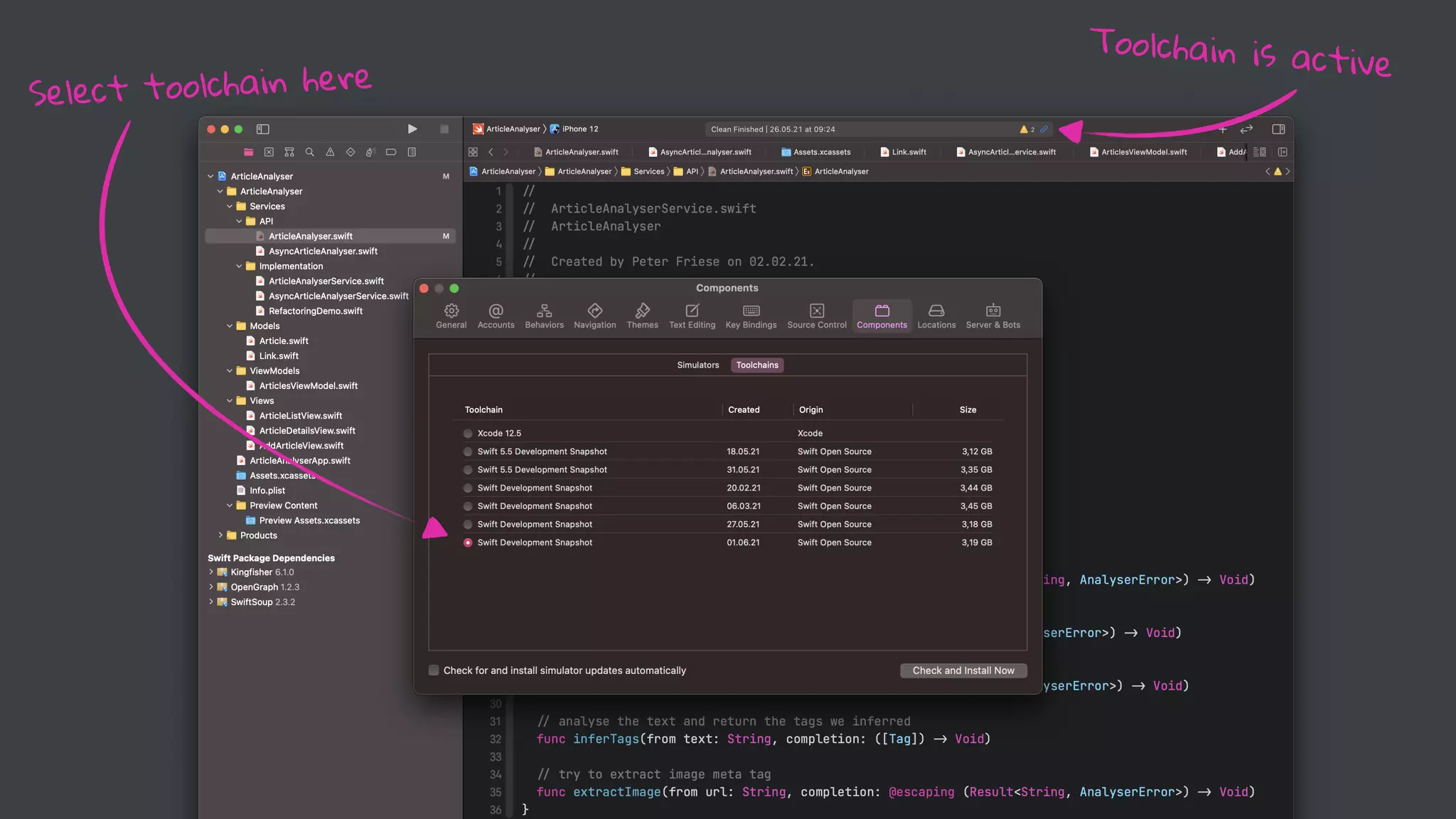The height and width of the screenshot is (819, 1456).
Task: Open the Breakpoint navigator
Action: 391,152
